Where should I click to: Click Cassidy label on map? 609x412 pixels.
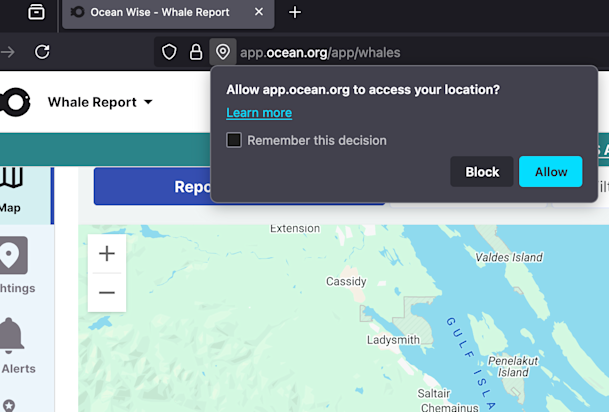[346, 281]
